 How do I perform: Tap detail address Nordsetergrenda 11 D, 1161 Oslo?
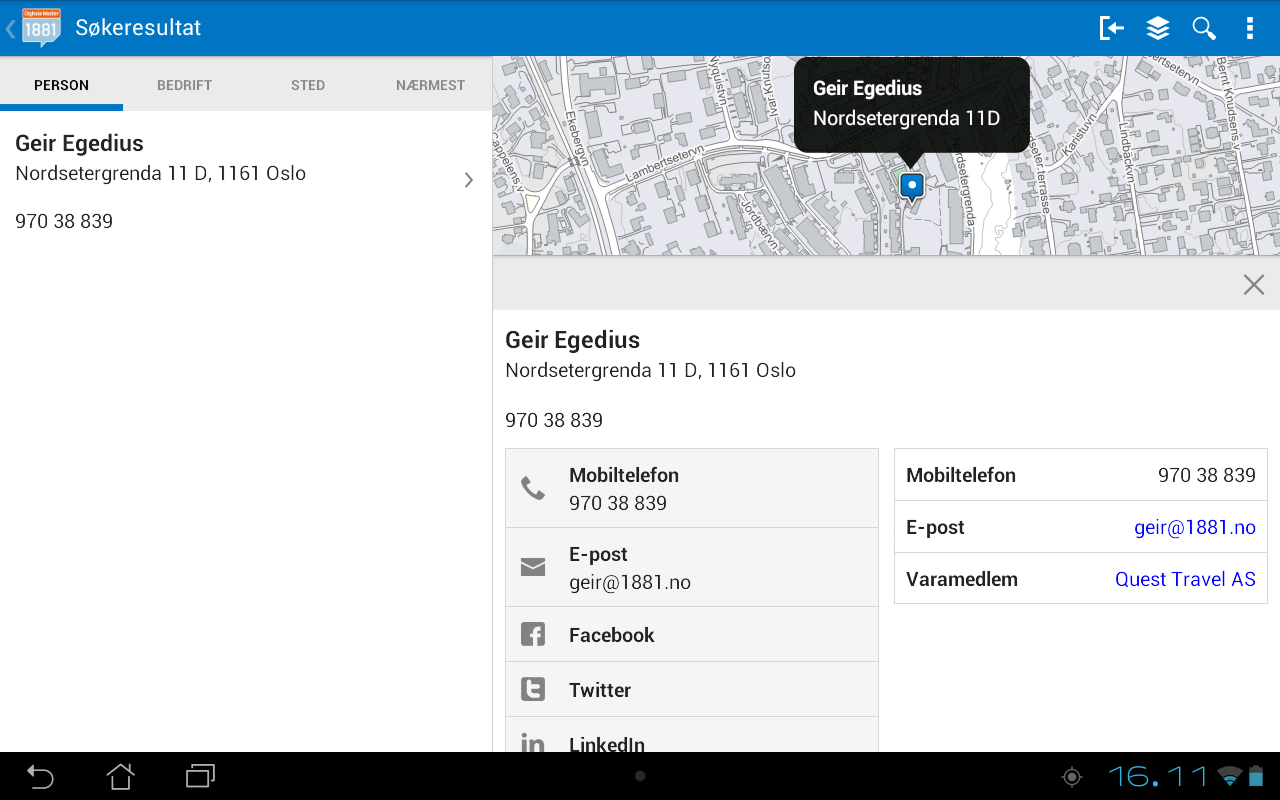click(x=651, y=370)
